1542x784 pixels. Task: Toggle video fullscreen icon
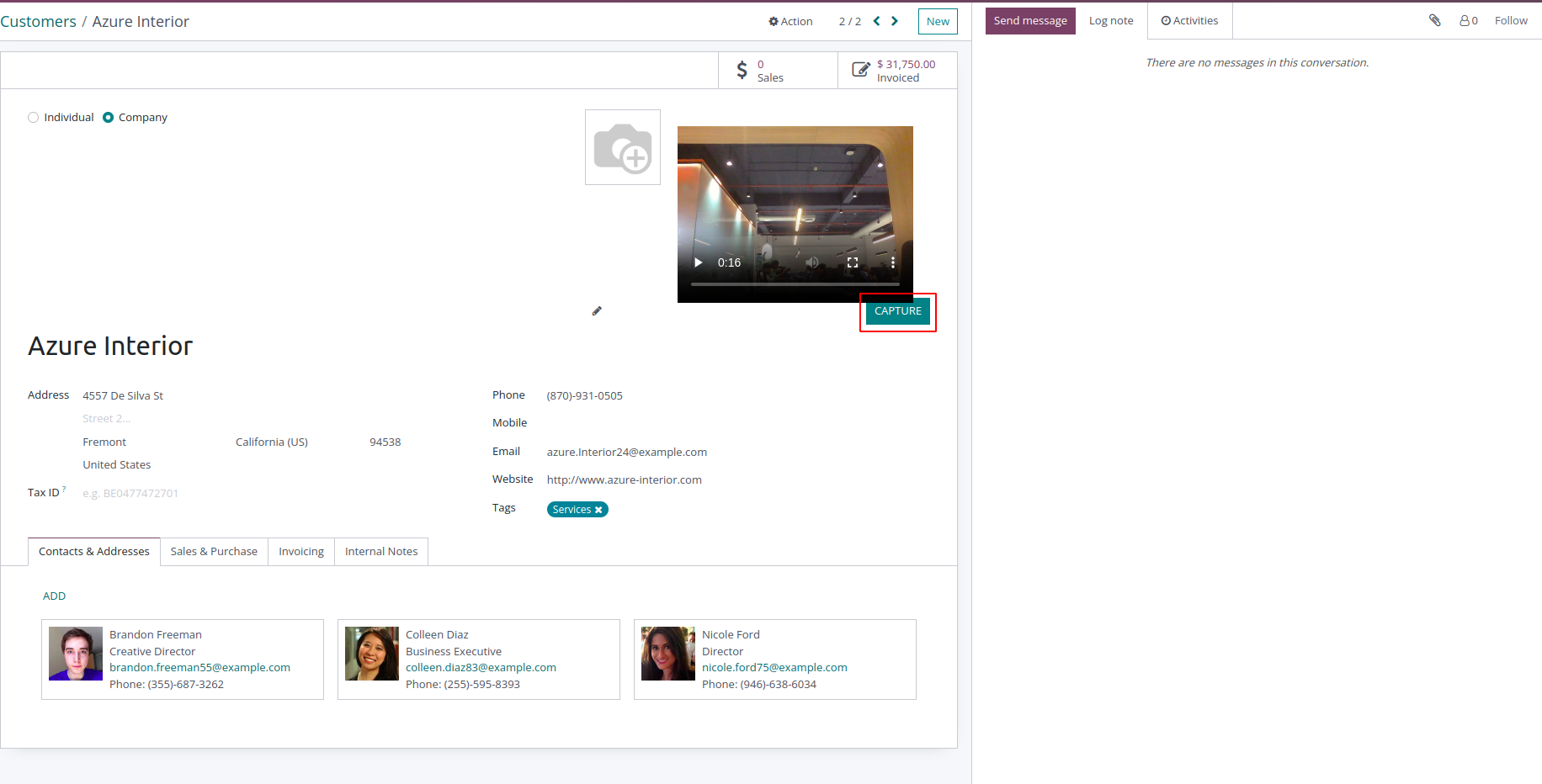pos(853,262)
